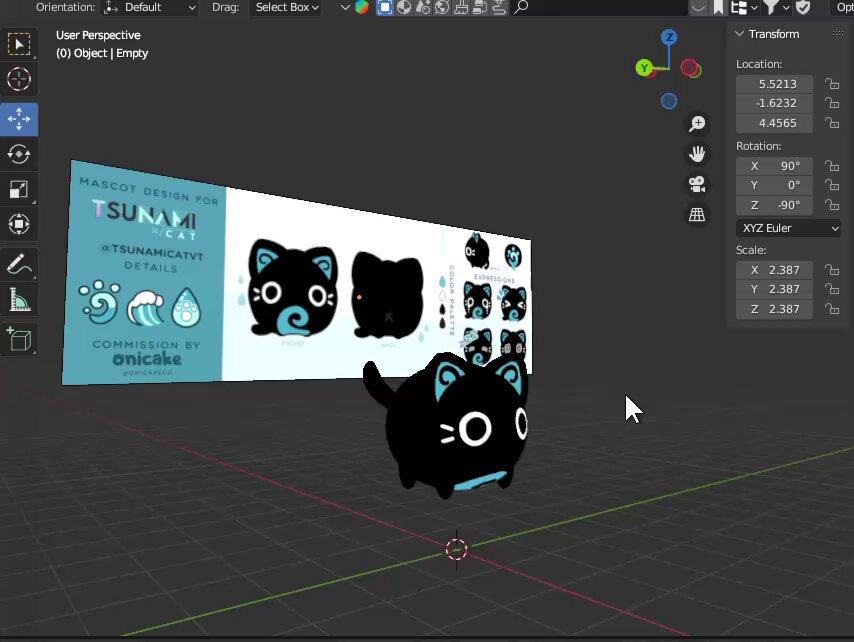Image resolution: width=854 pixels, height=642 pixels.
Task: Click the Rotation Z field -90°
Action: 774,205
